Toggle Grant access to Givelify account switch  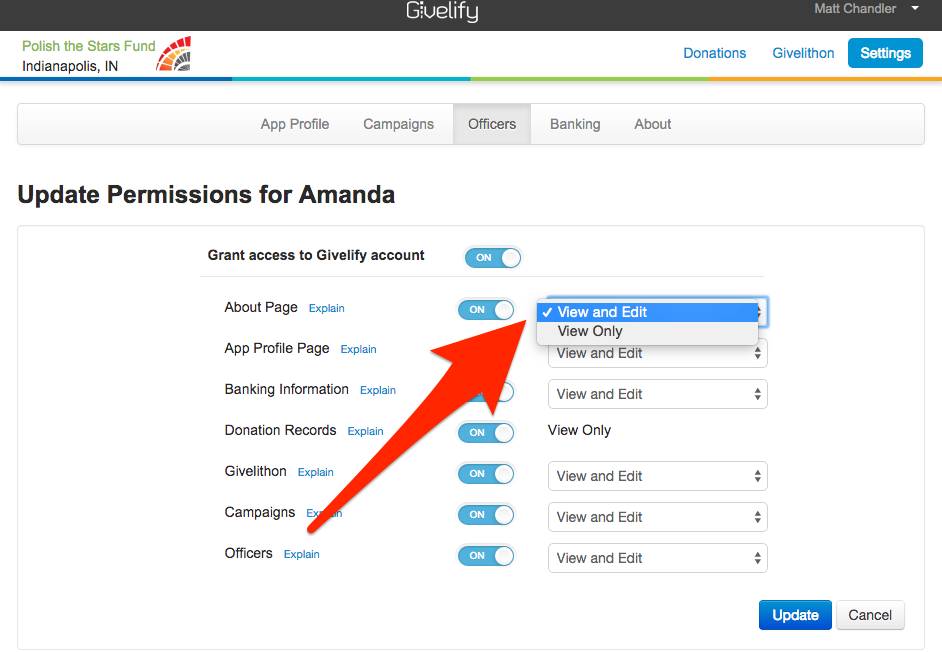pos(493,257)
